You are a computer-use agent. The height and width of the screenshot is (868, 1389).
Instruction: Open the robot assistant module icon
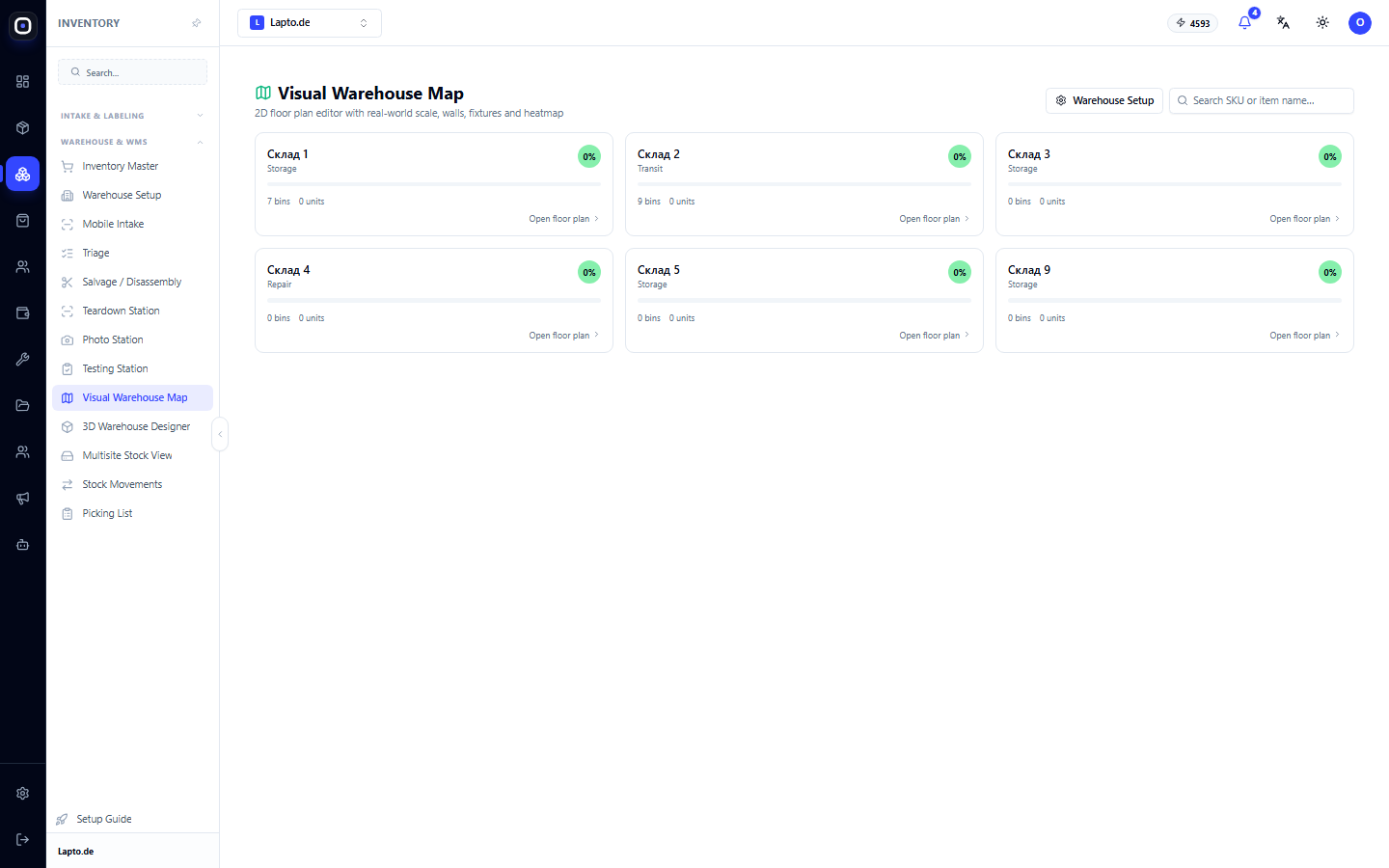click(22, 545)
